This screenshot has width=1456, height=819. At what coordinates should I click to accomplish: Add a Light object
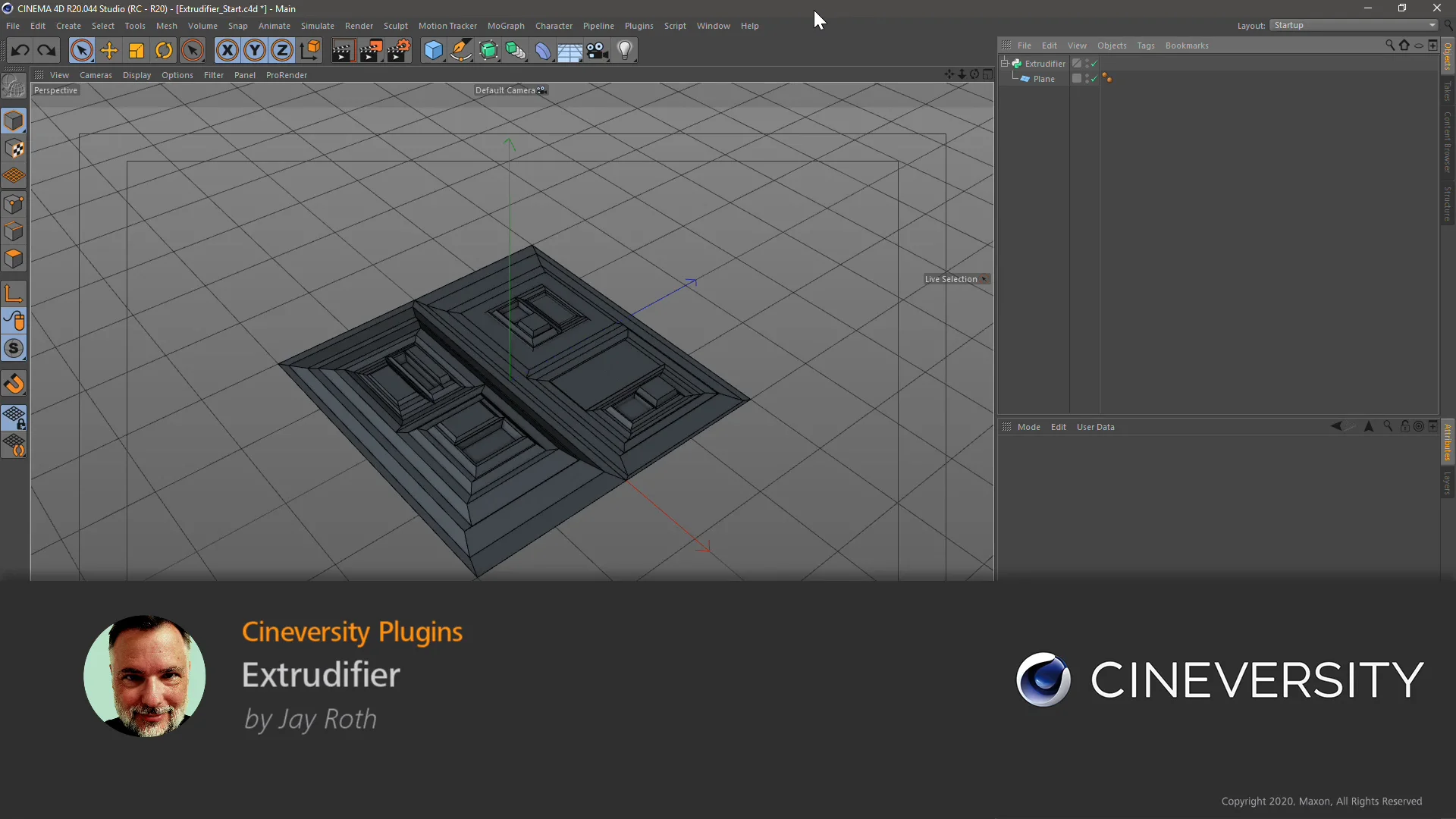point(625,51)
